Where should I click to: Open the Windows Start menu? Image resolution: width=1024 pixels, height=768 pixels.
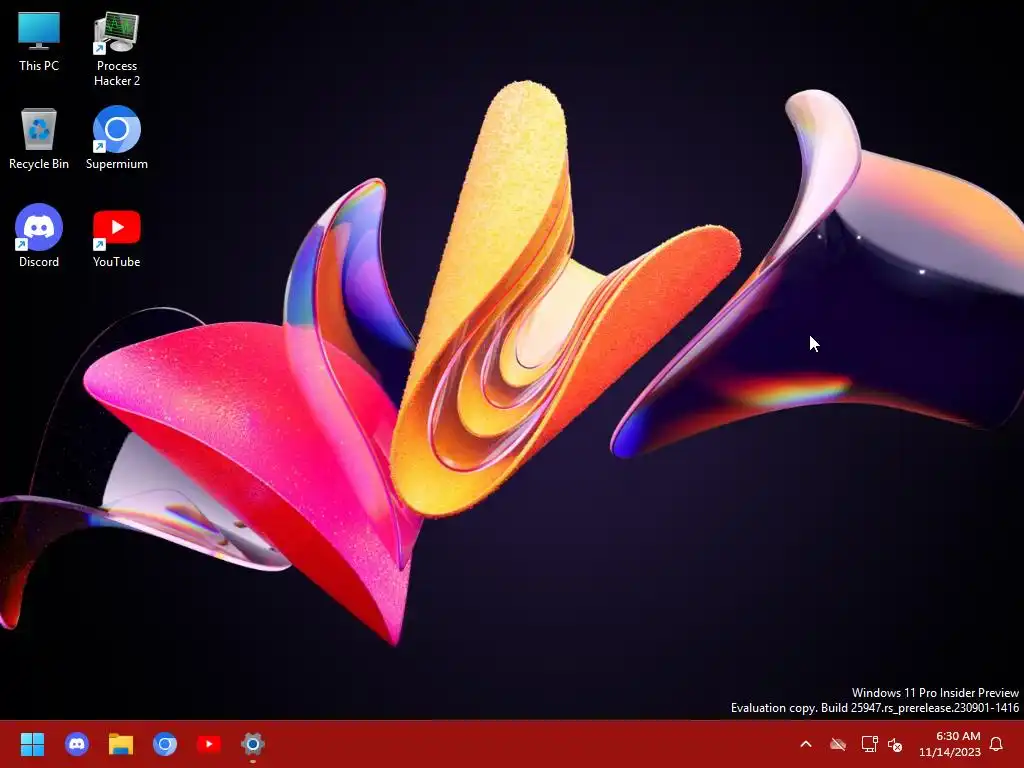32,744
